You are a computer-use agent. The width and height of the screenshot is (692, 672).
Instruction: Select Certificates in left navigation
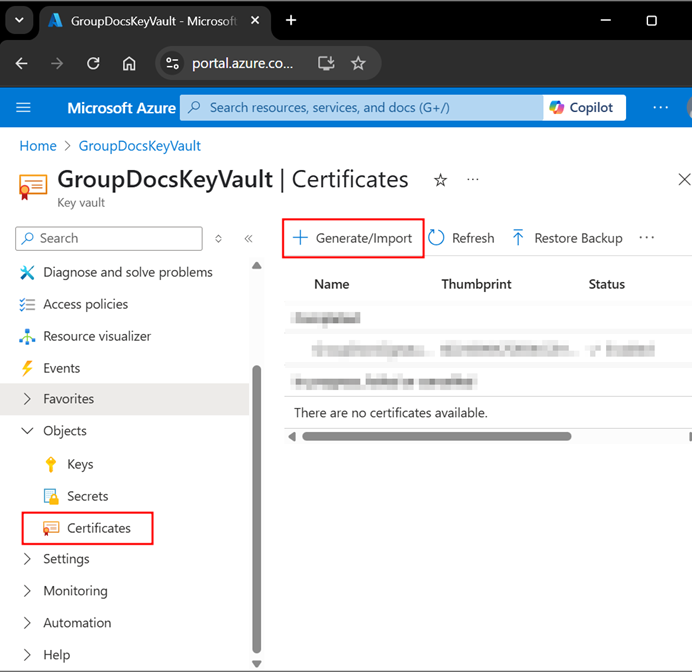(98, 528)
